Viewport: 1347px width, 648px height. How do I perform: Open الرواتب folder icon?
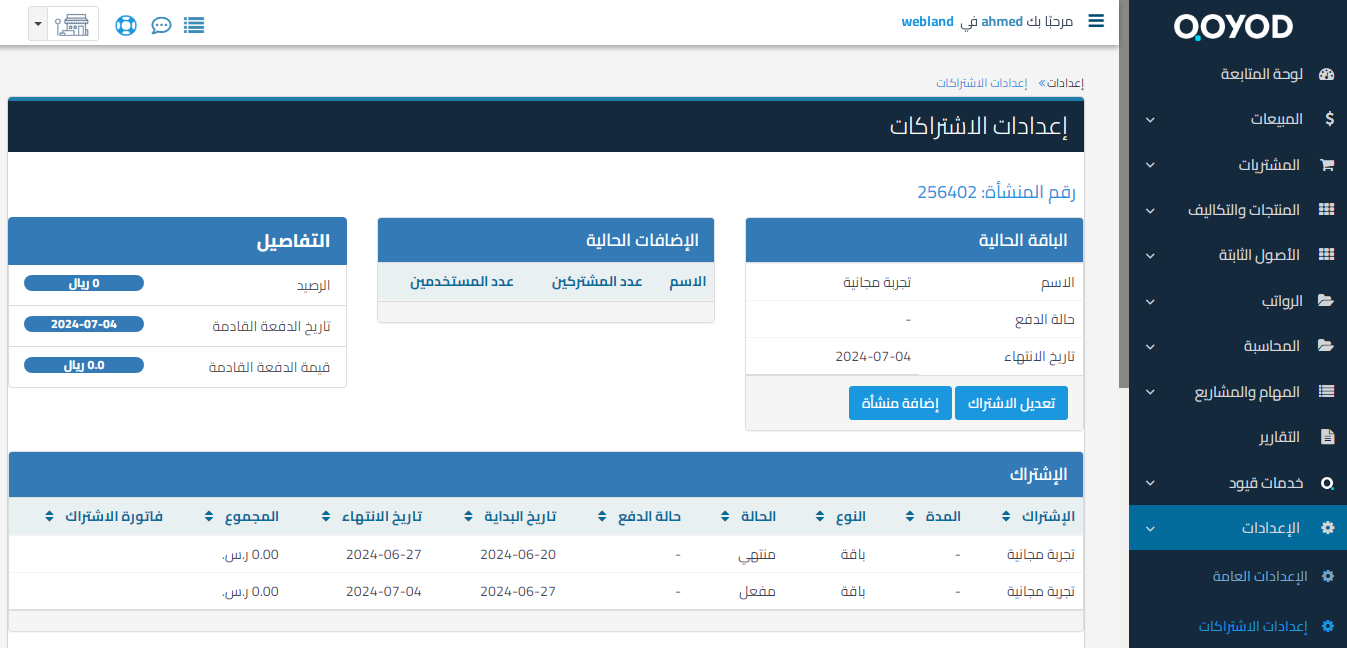click(1327, 300)
